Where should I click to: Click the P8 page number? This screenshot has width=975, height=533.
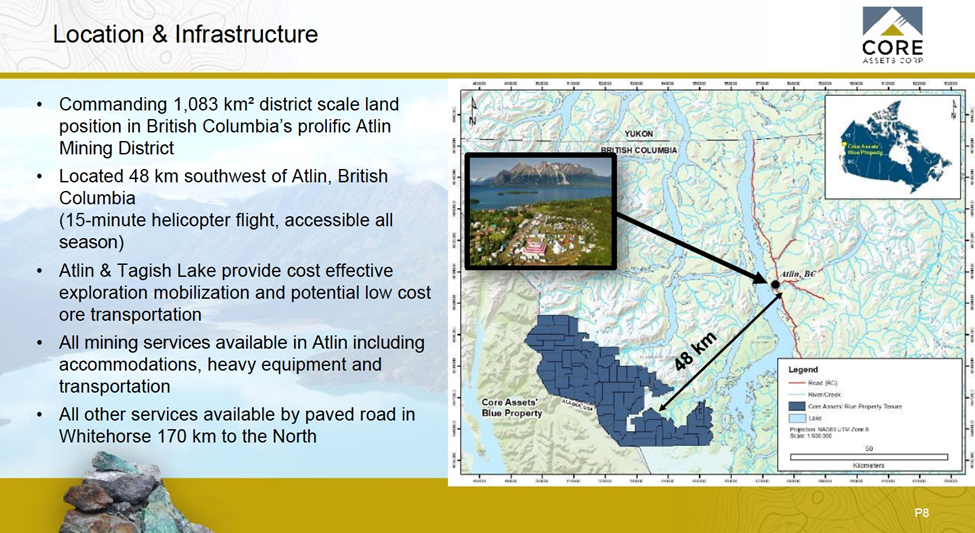(921, 514)
